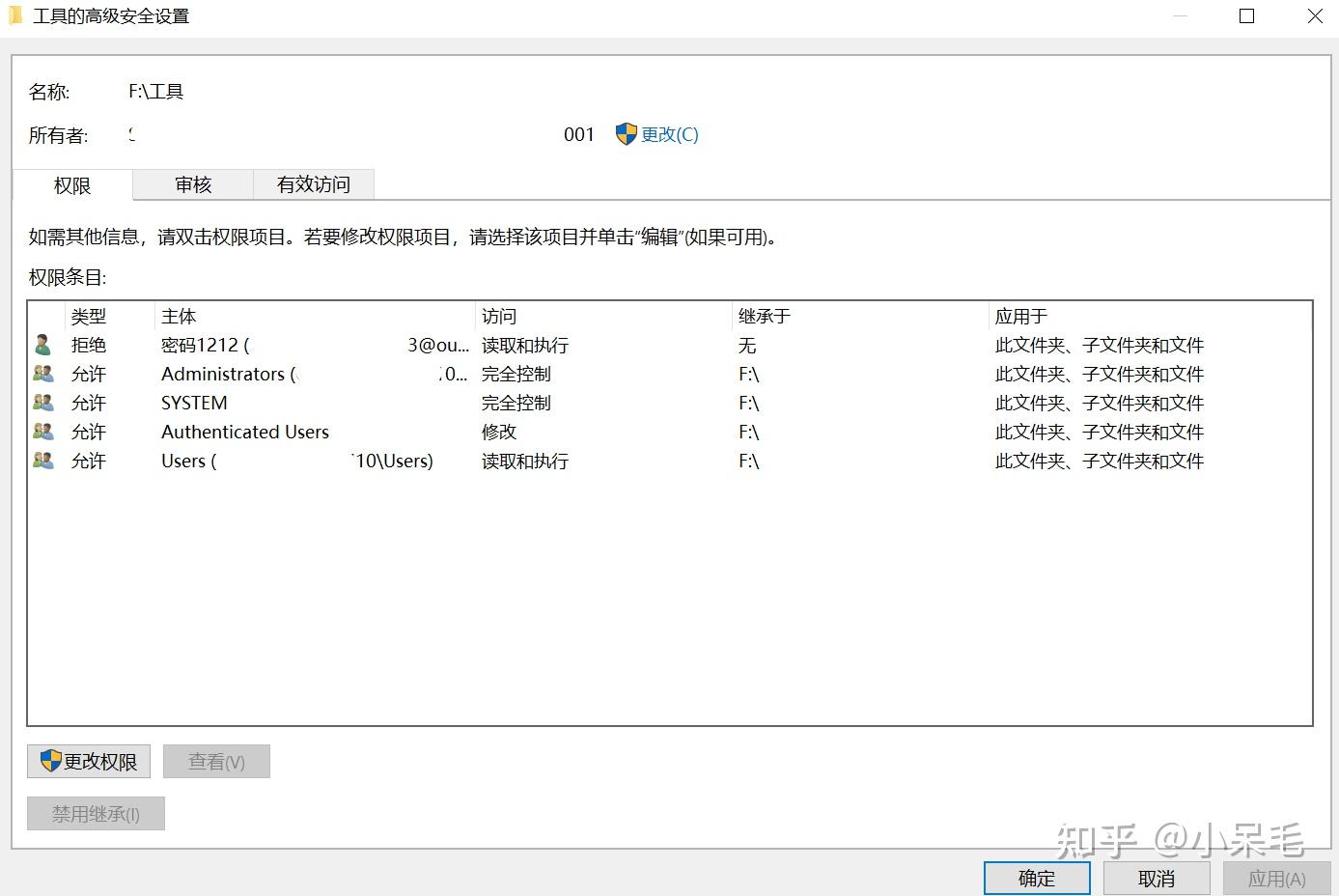
Task: Confirm with the 确定 button
Action: [x=1037, y=879]
